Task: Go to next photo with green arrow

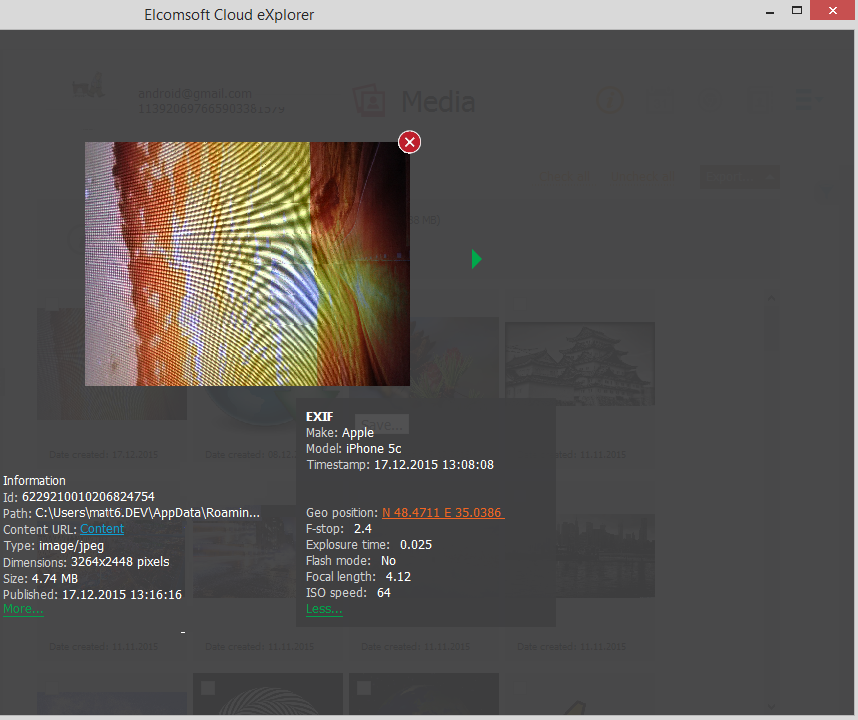Action: click(477, 260)
